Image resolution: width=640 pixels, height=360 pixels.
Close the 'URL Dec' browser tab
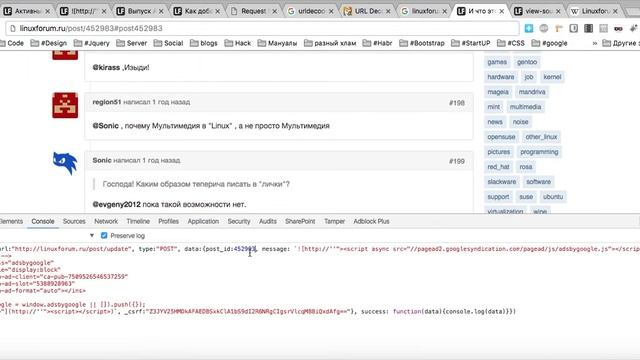click(x=388, y=11)
